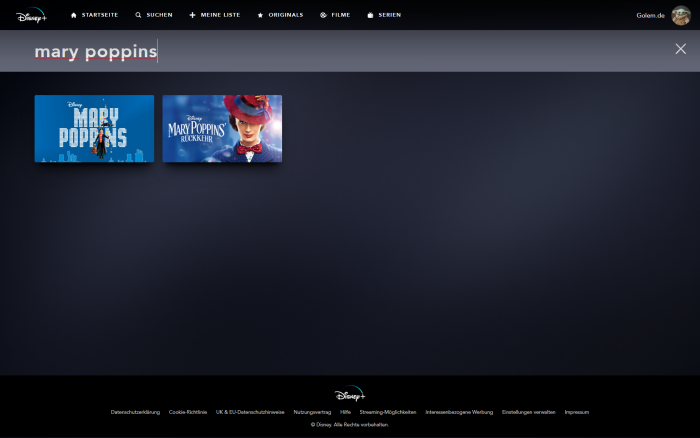Click the search field containing mary poppins
Image resolution: width=700 pixels, height=438 pixels.
[x=350, y=51]
